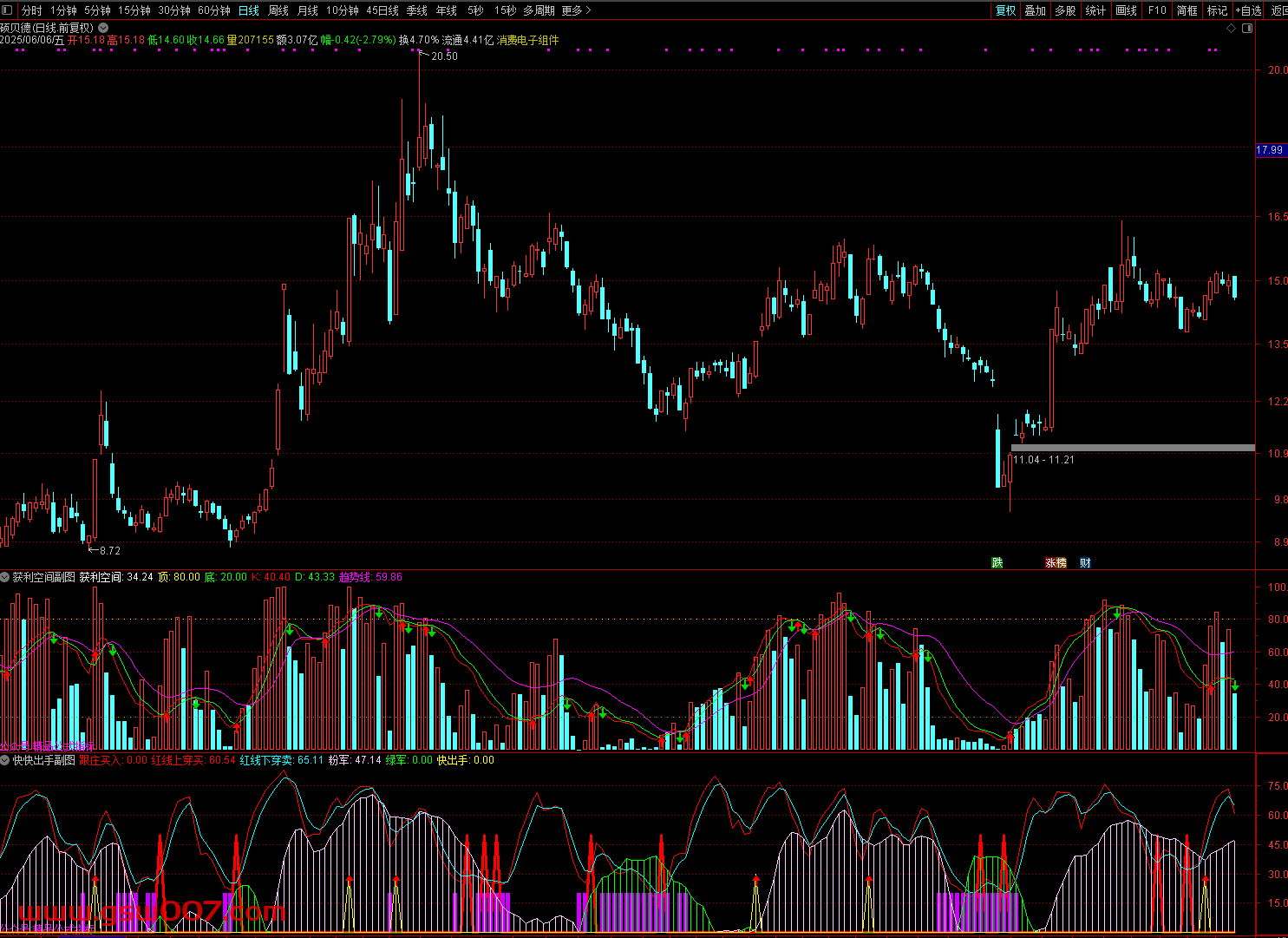Click the 量207155 volume value
The image size is (1288, 938).
click(251, 40)
